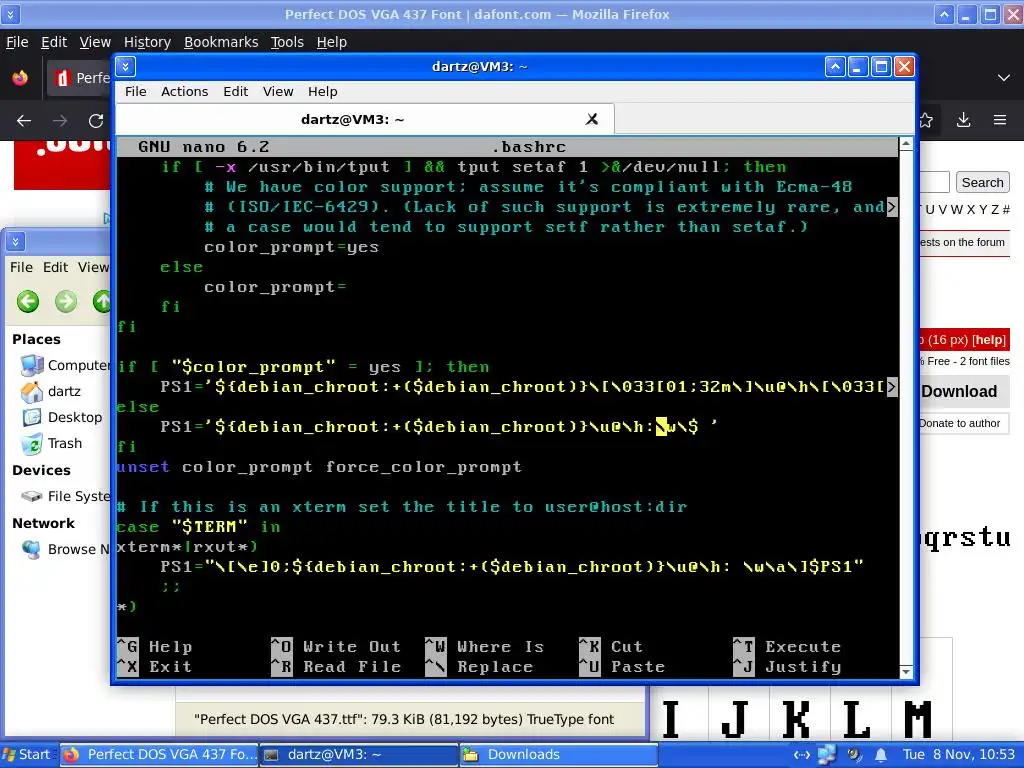Select dartz home folder in sidebar

pyautogui.click(x=51, y=391)
